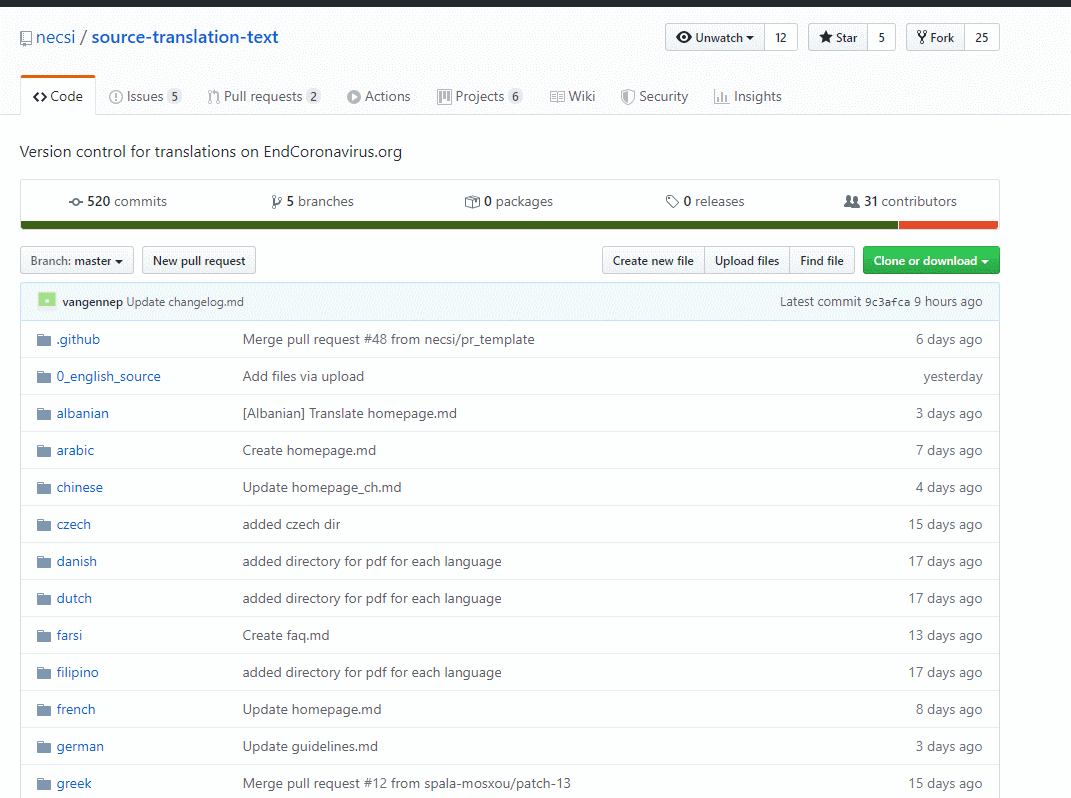Open commit '[Albanian] Translate homepage.md'
Screen dimensions: 1071x798
pyautogui.click(x=350, y=413)
